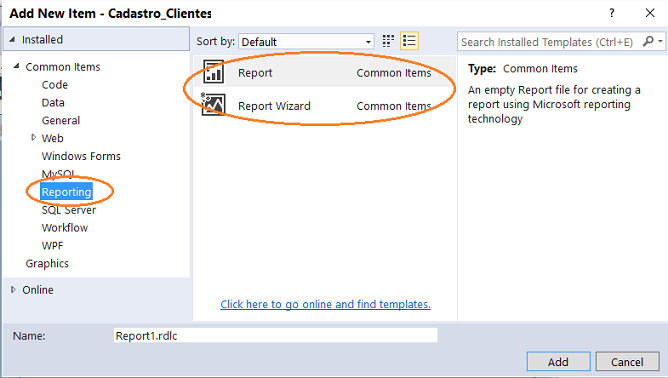
Task: Expand the Web tree node
Action: click(34, 137)
